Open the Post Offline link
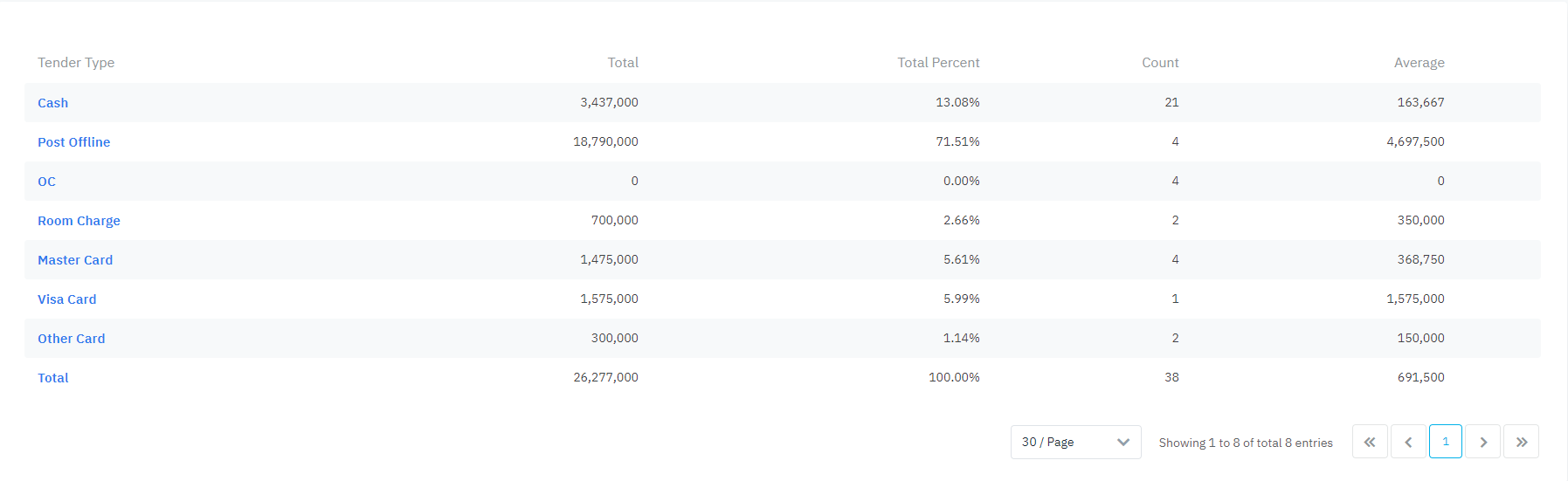1568x481 pixels. point(73,142)
